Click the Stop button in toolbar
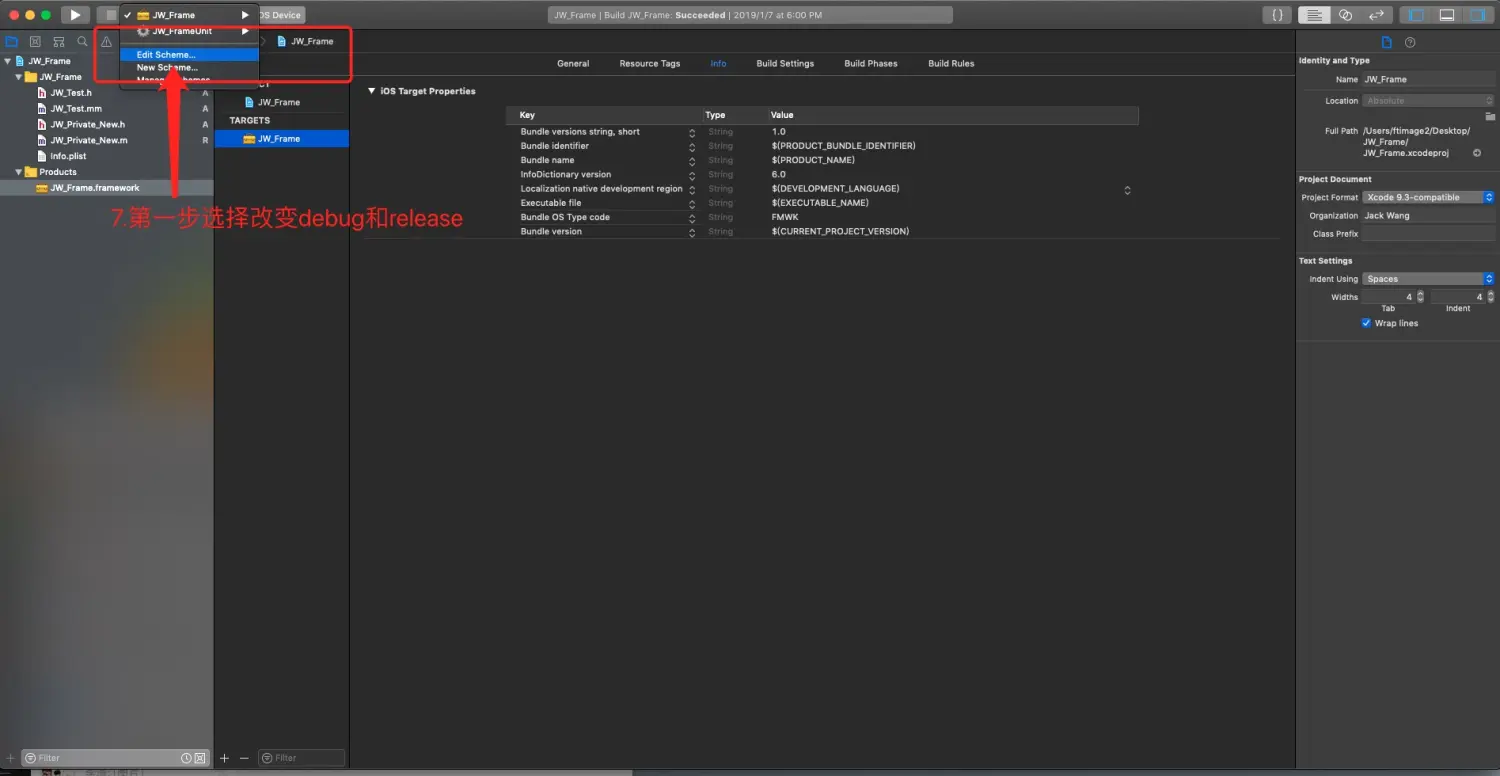The width and height of the screenshot is (1500, 776). coord(108,15)
